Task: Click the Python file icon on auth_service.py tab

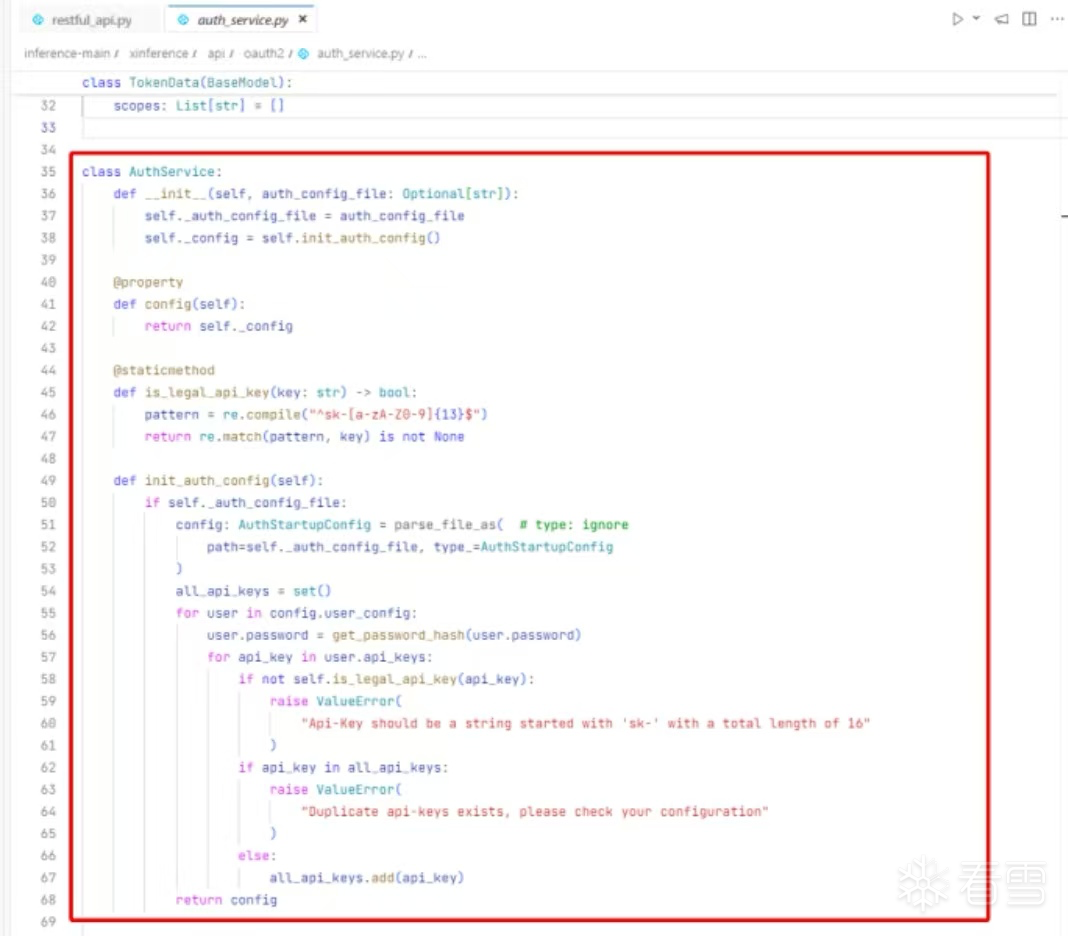Action: (x=183, y=20)
